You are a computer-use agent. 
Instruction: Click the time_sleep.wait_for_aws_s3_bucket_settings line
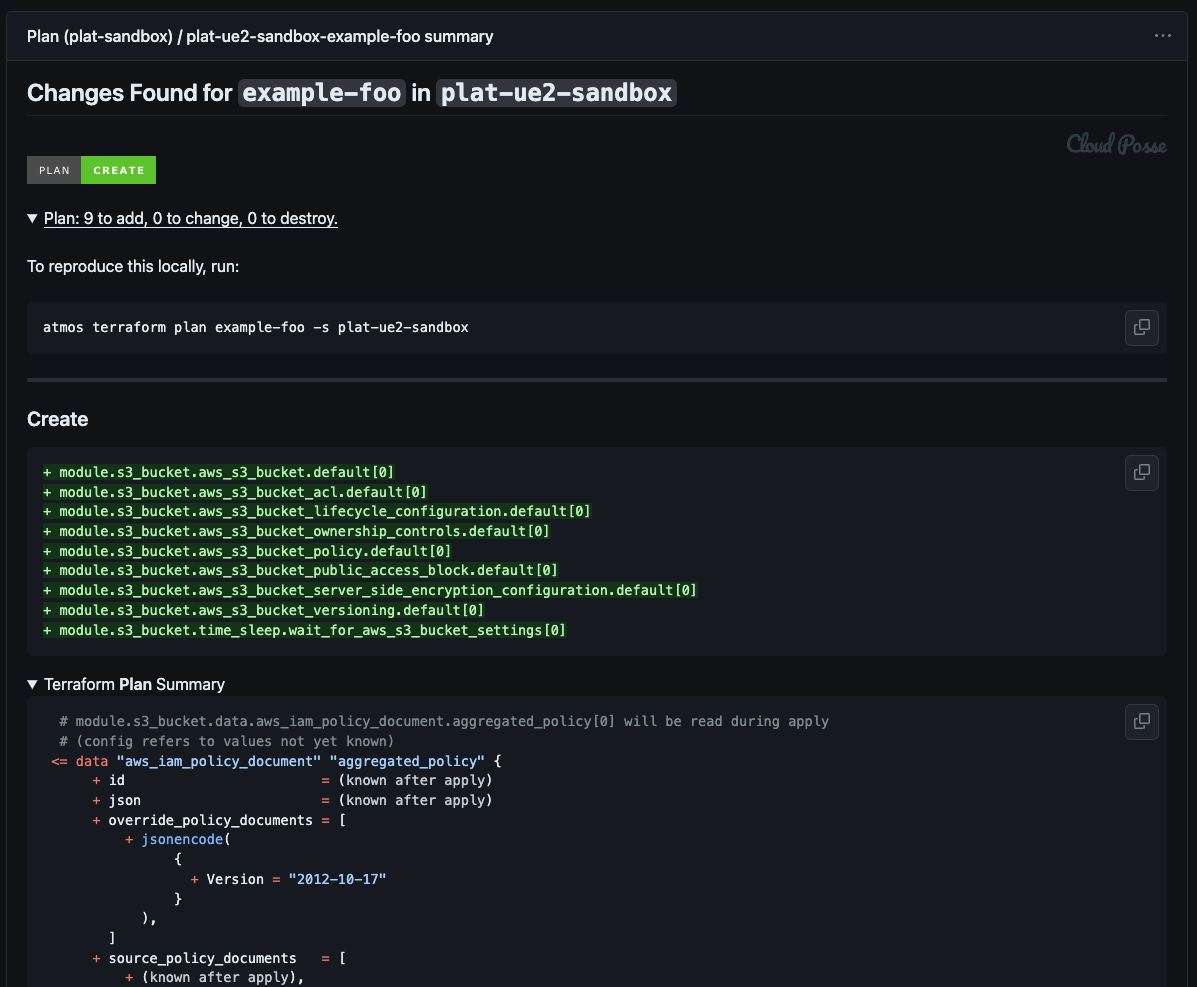pyautogui.click(x=305, y=630)
